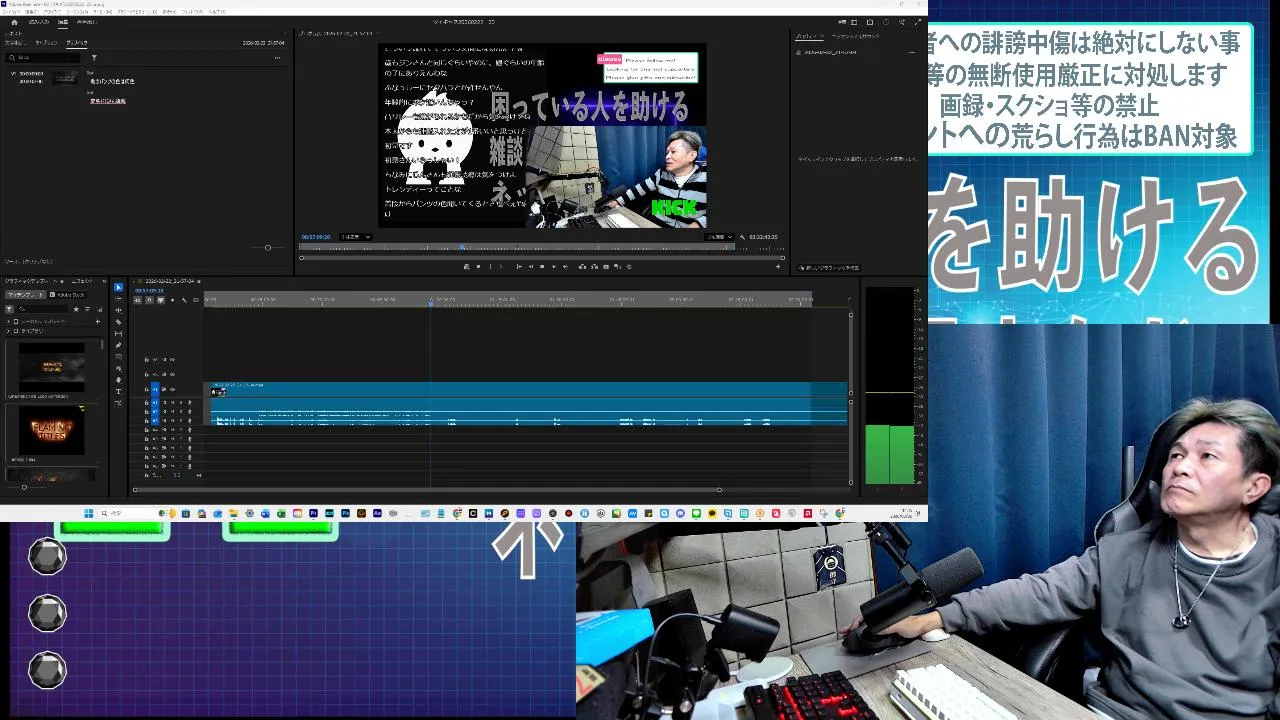Open the Essential Sound tab
Screen dimensions: 1280x720
coord(856,37)
